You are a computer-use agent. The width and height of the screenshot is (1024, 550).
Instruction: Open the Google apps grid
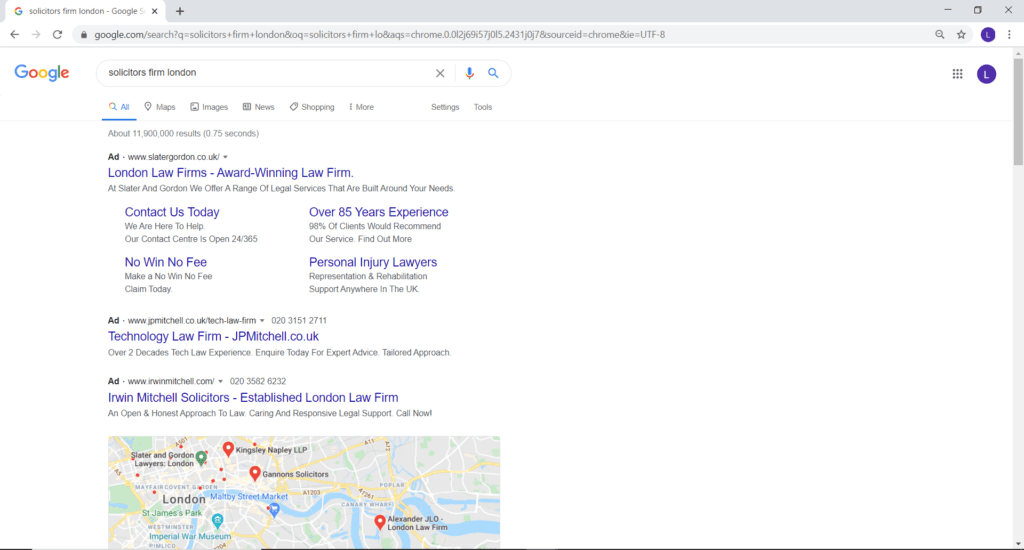(x=957, y=73)
